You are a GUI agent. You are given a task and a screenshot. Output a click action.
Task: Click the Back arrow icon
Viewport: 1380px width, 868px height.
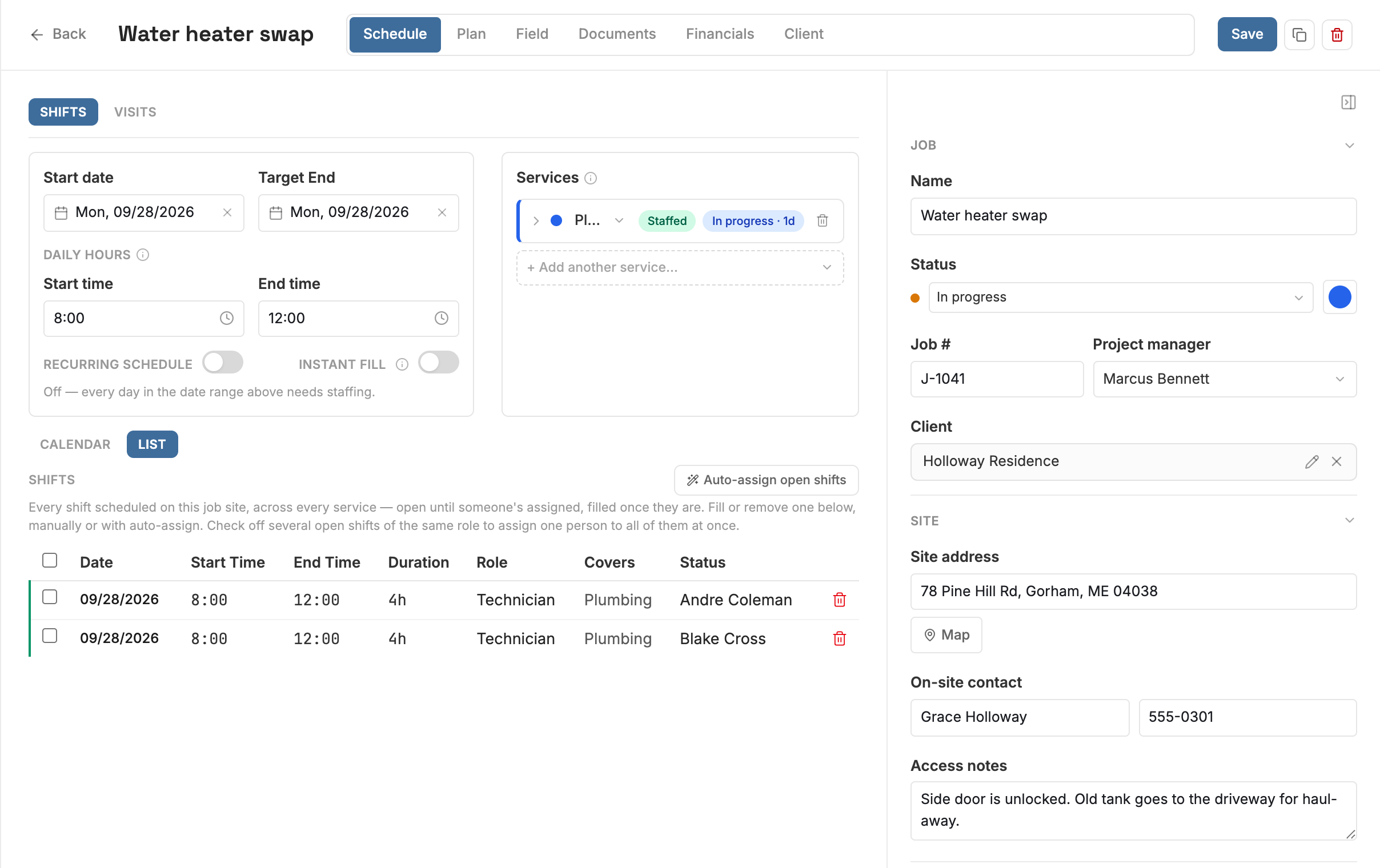click(37, 34)
